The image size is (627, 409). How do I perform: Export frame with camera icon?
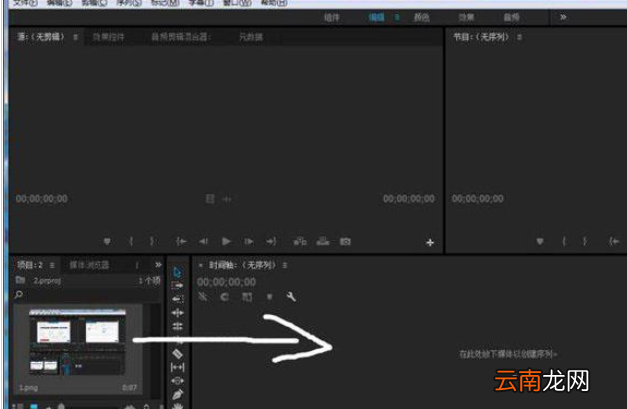pyautogui.click(x=345, y=241)
